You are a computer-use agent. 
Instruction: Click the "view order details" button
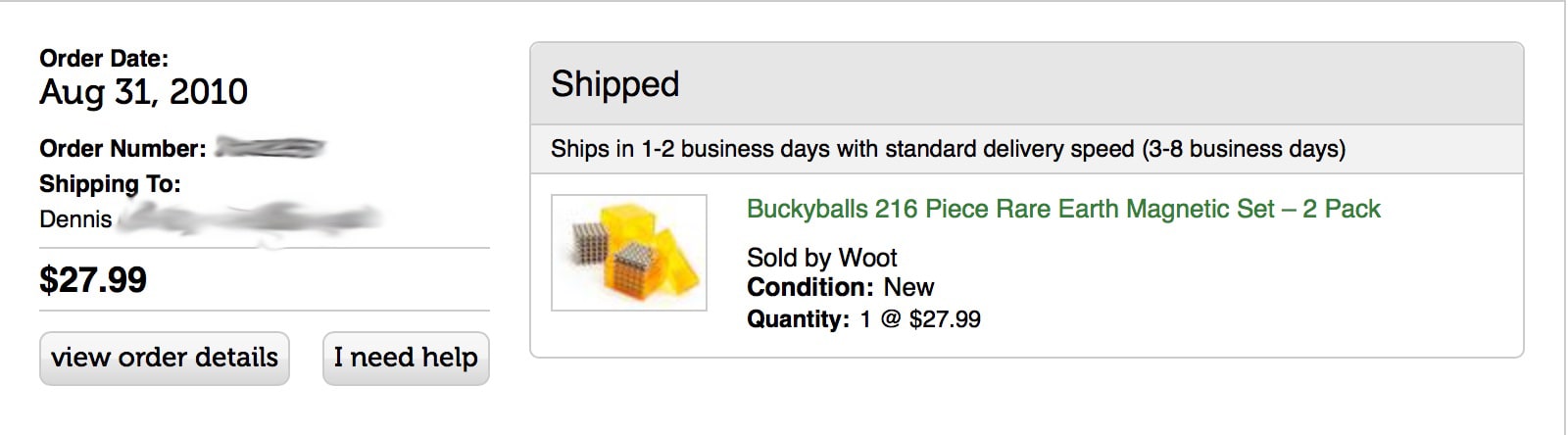pyautogui.click(x=165, y=358)
